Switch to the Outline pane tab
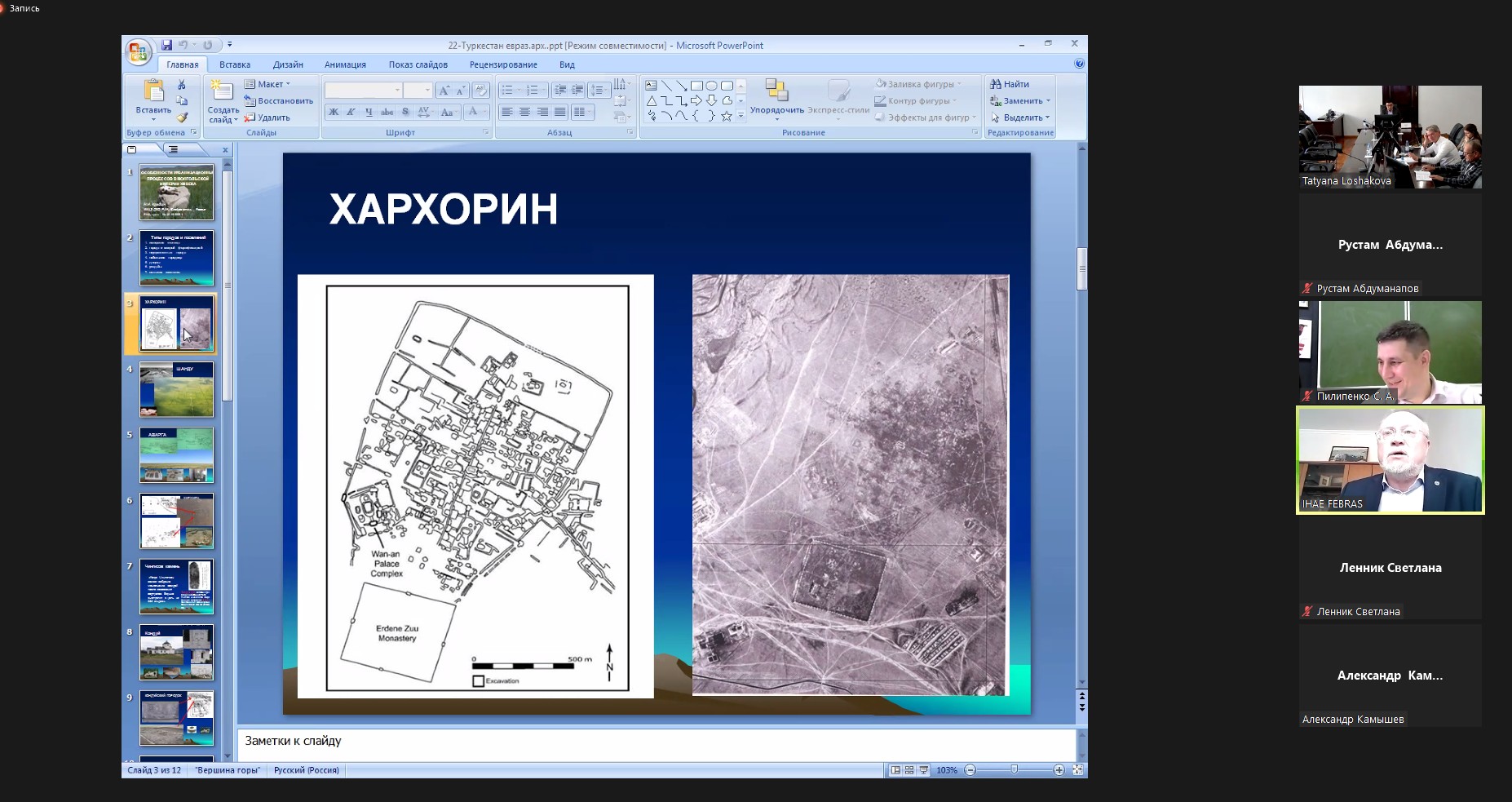Screen dimensions: 1512x802 coord(174,149)
